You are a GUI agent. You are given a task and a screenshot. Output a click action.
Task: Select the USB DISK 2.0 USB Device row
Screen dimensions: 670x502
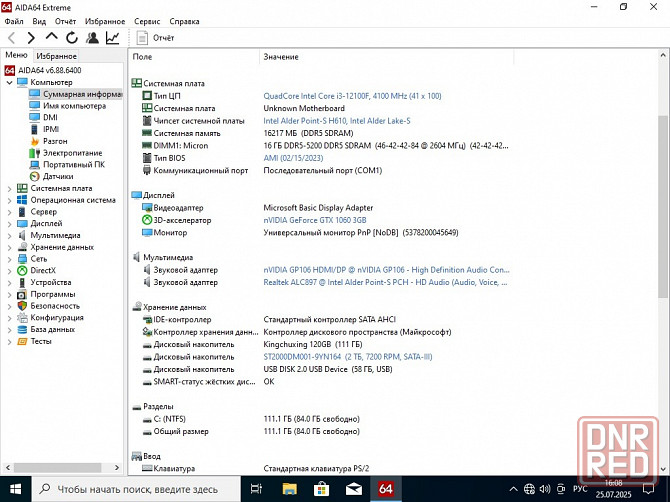pos(328,369)
